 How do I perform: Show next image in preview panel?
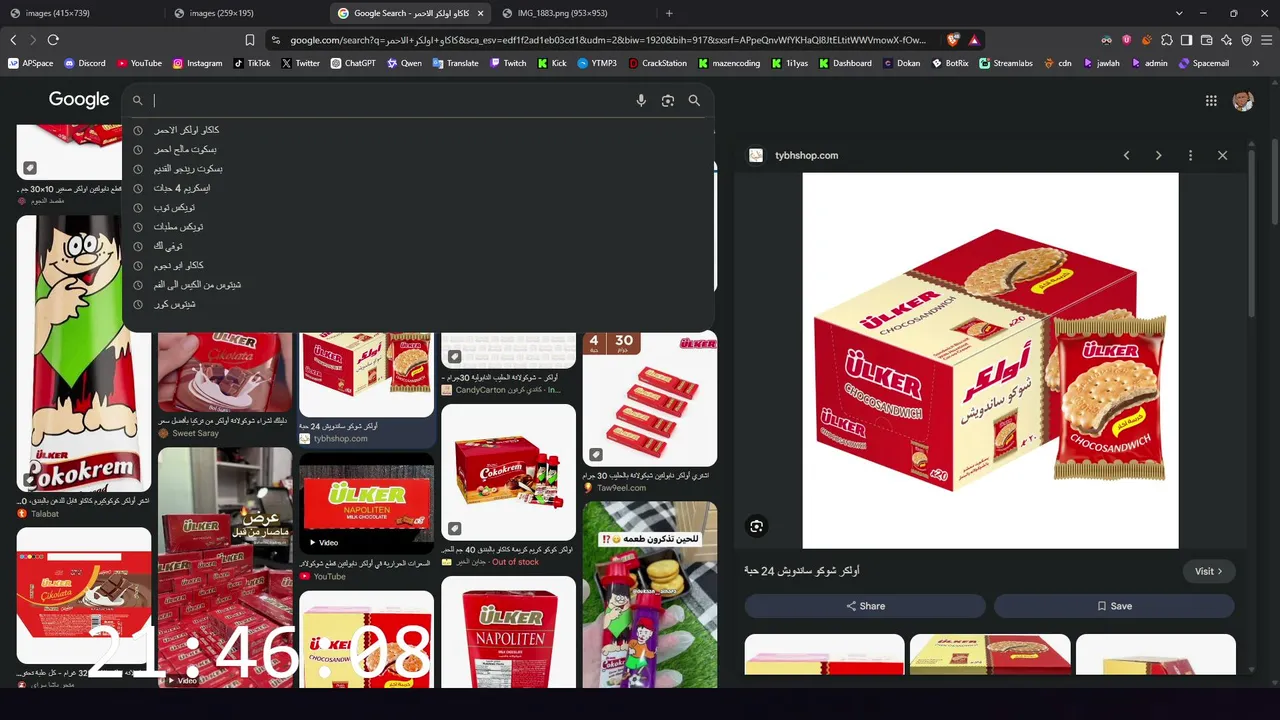[1158, 155]
